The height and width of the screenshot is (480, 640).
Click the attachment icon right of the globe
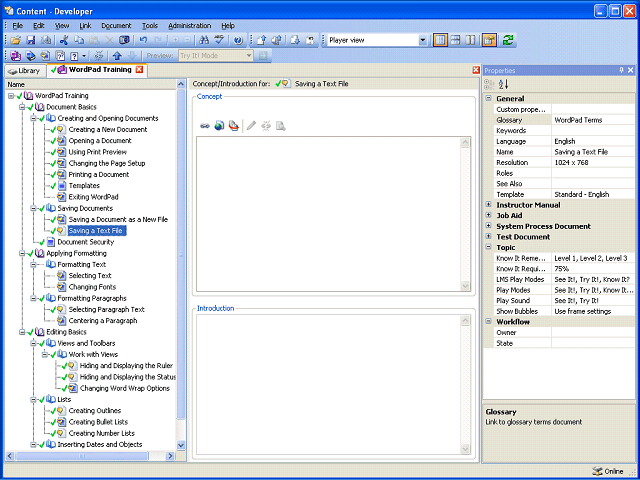click(x=234, y=126)
